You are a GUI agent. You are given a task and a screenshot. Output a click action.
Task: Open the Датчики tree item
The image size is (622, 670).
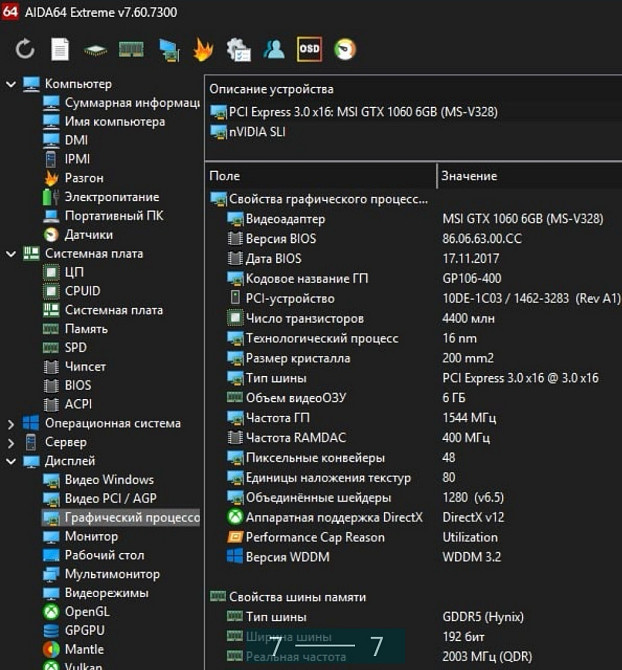tap(78, 235)
